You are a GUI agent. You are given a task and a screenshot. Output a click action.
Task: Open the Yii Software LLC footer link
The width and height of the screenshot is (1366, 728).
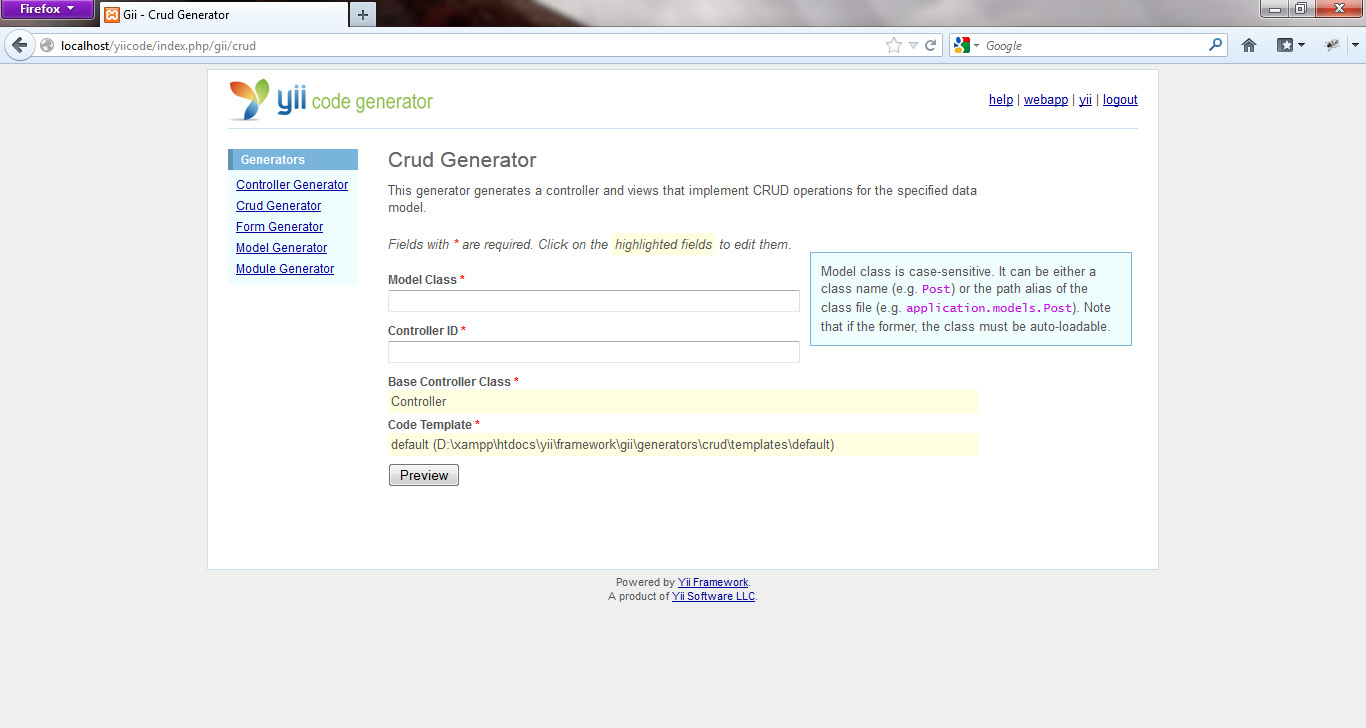click(x=713, y=596)
